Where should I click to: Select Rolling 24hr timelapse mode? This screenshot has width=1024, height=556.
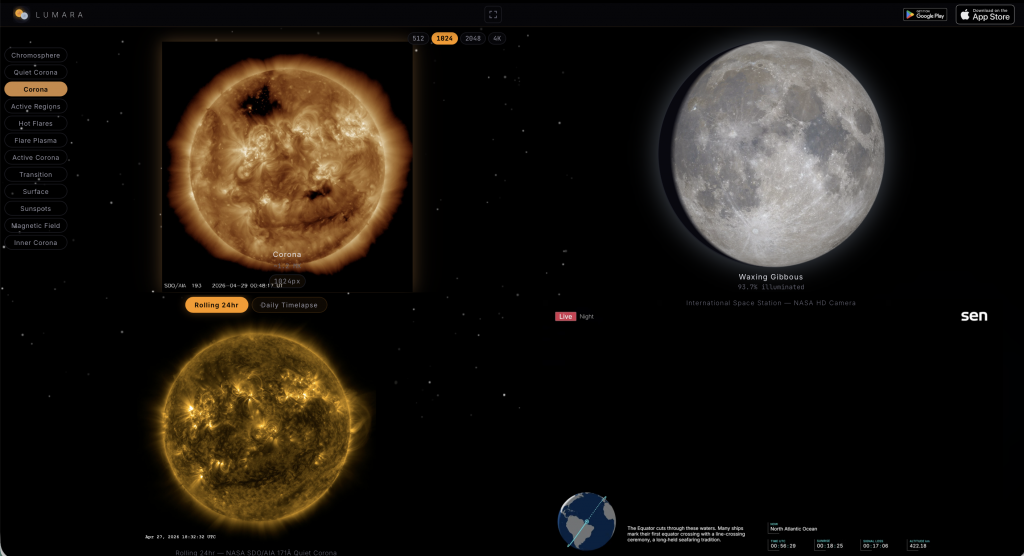[x=216, y=305]
